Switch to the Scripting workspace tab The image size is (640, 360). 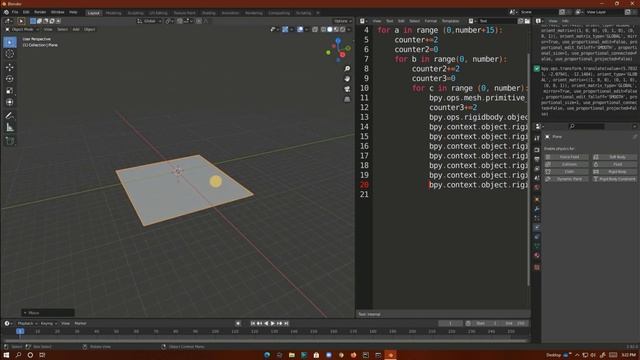pyautogui.click(x=303, y=13)
